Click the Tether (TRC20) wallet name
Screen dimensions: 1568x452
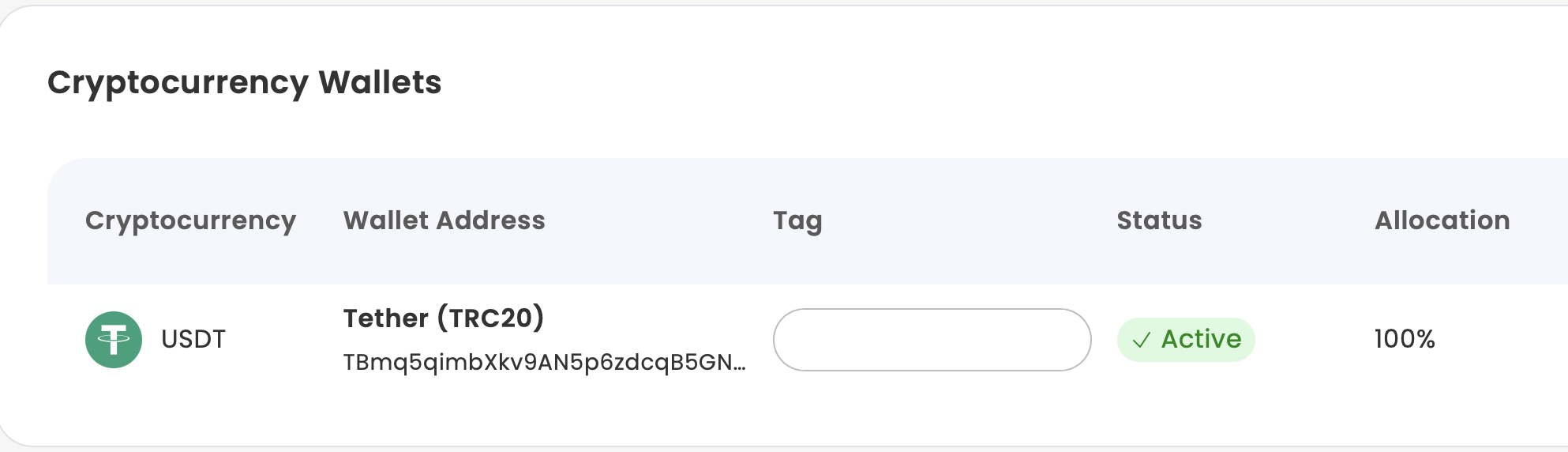pyautogui.click(x=443, y=318)
